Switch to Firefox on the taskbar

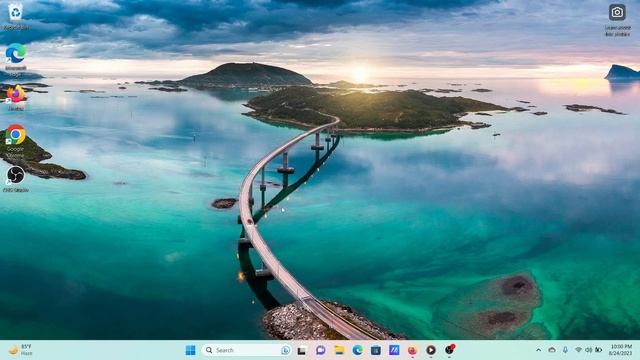click(x=412, y=350)
